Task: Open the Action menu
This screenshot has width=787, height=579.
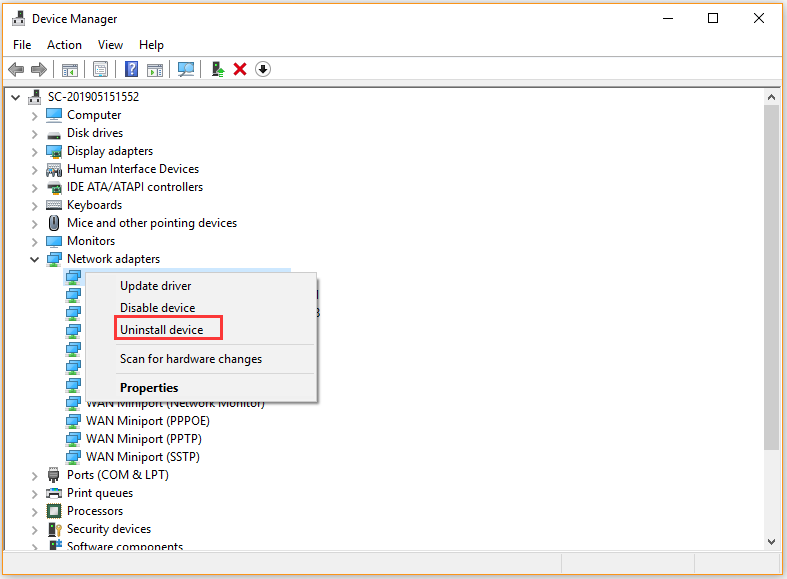Action: pyautogui.click(x=64, y=45)
